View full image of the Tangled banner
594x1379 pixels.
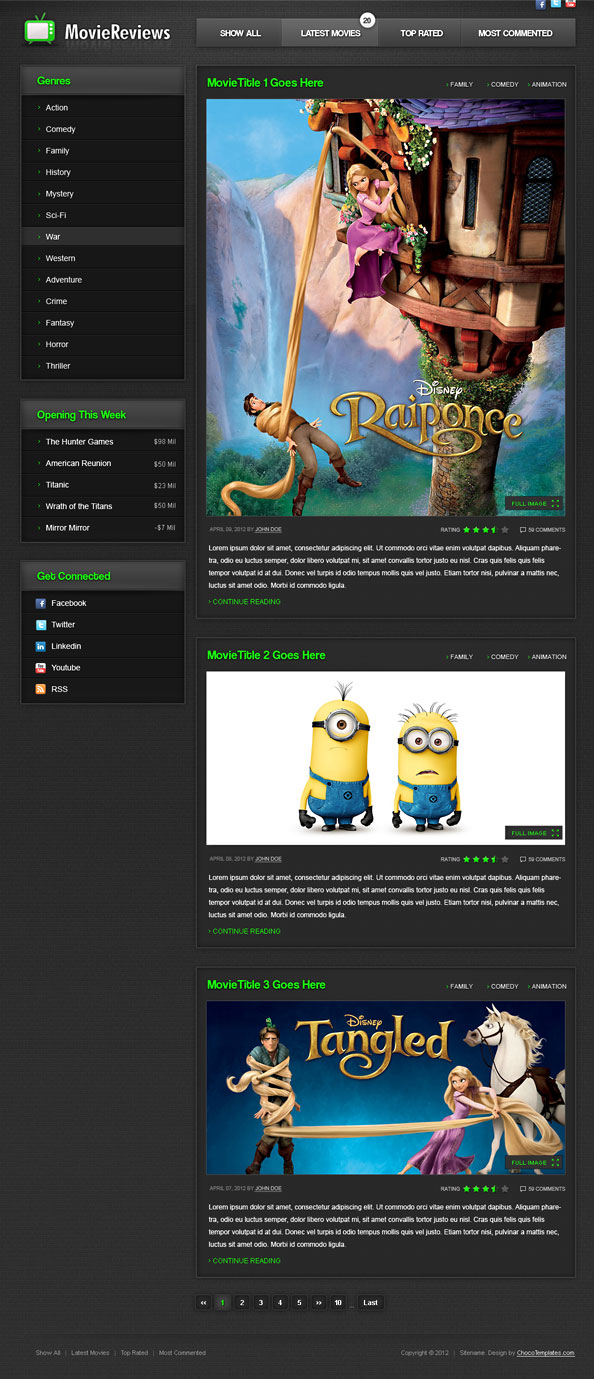tap(535, 1163)
